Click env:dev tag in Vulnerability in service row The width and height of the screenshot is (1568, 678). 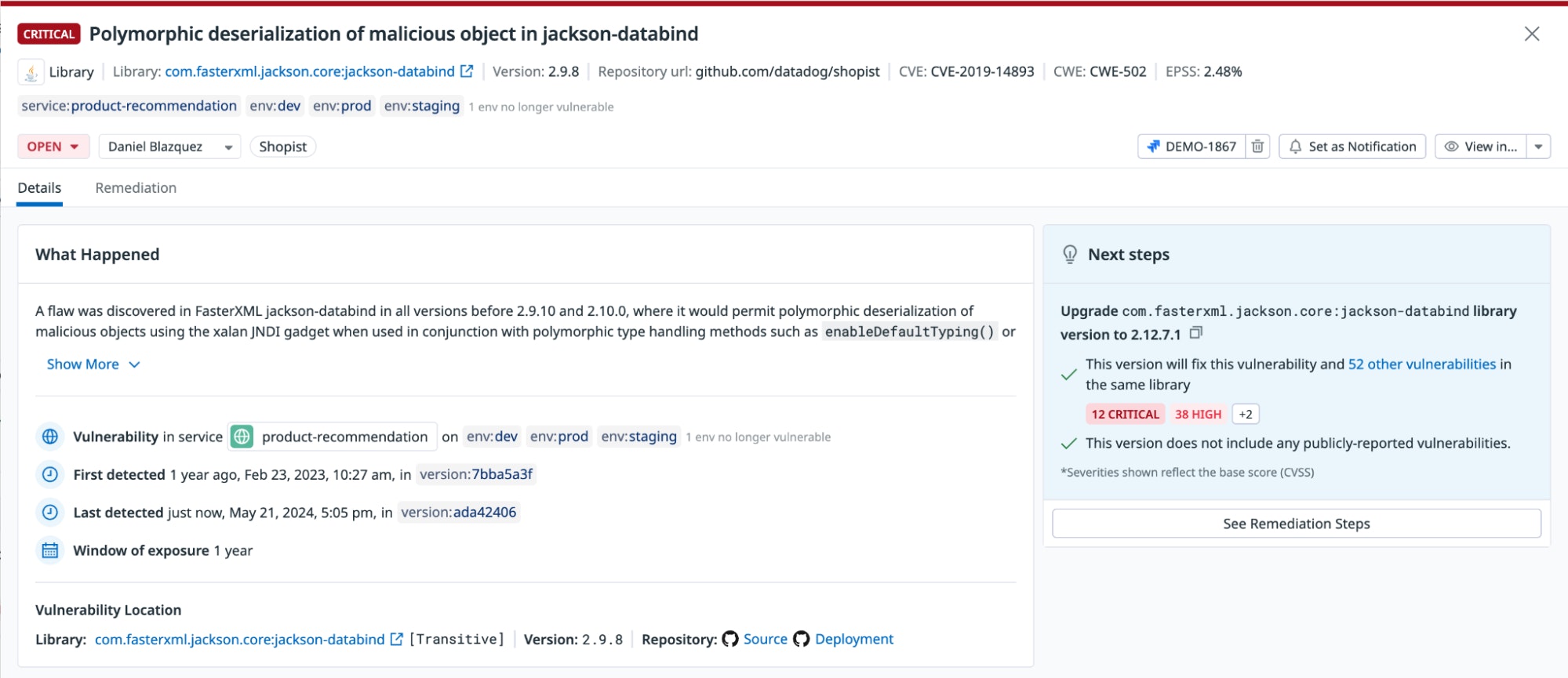click(493, 437)
